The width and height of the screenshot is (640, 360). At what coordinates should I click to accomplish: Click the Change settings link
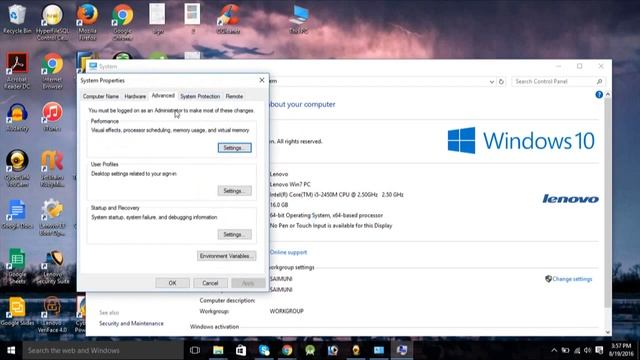point(572,279)
